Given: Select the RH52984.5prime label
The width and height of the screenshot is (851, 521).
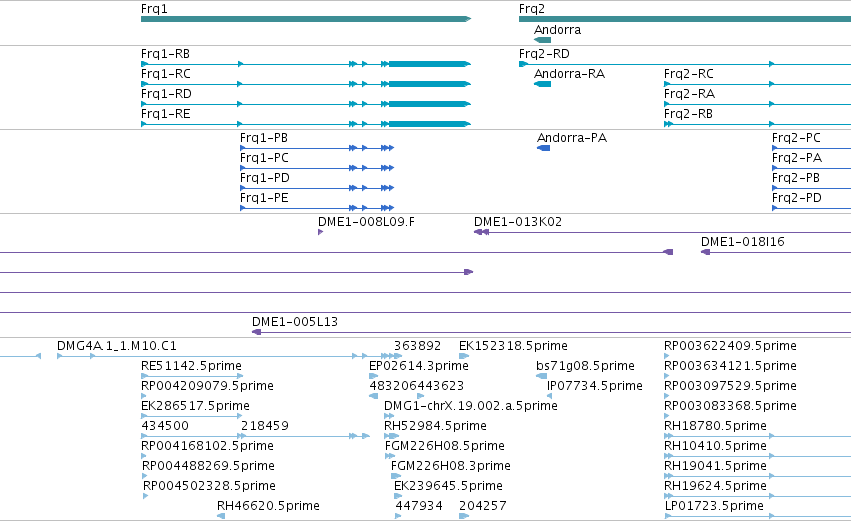Looking at the screenshot, I should click(x=435, y=426).
